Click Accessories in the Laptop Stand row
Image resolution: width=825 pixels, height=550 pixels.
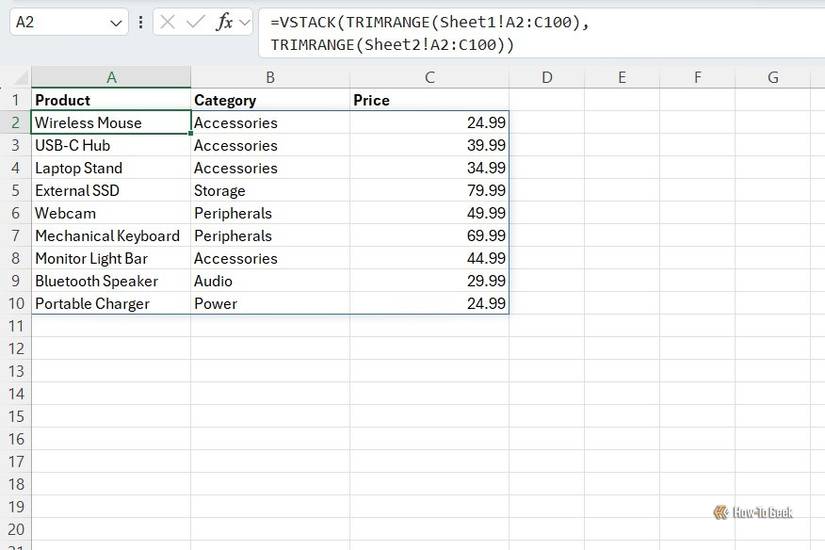point(270,168)
